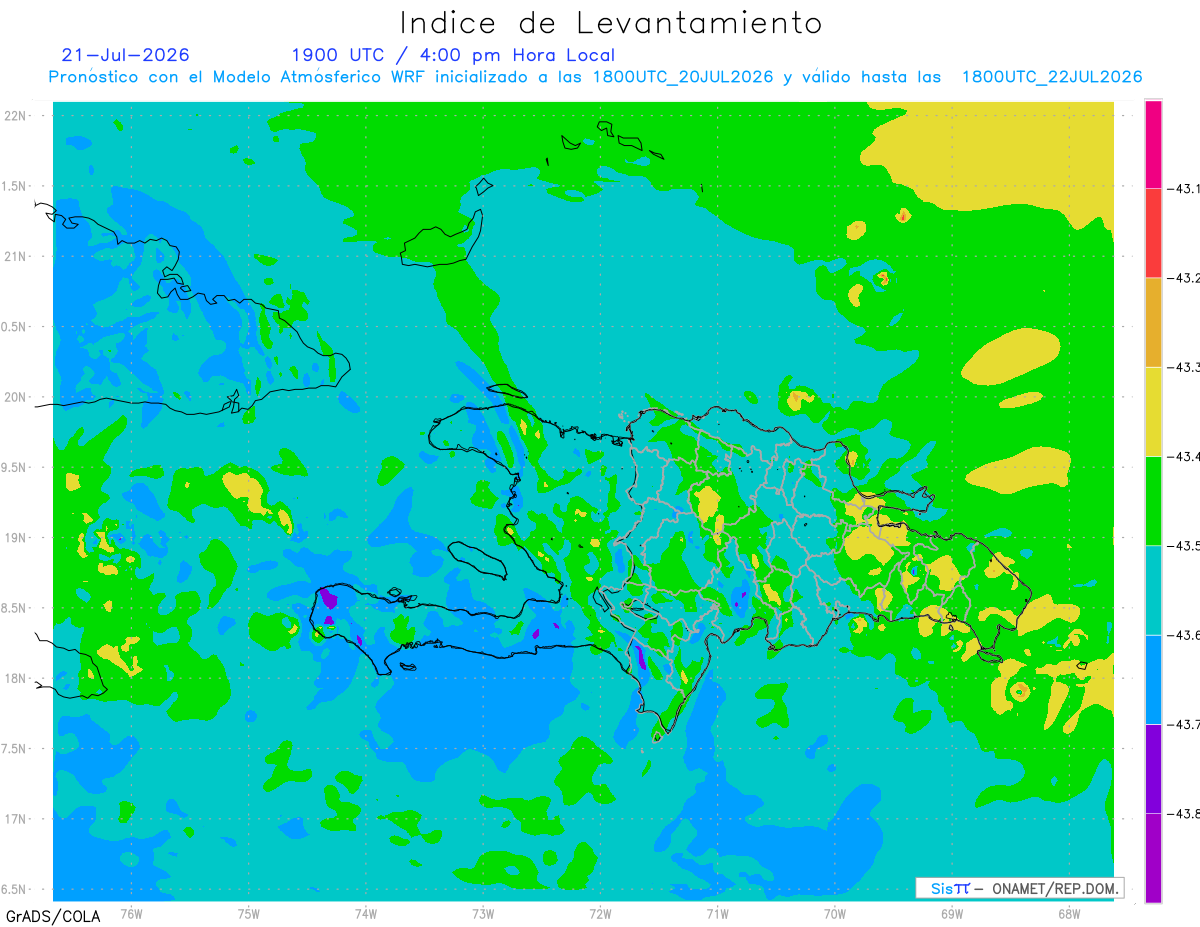Click the "72W" longitude label
The height and width of the screenshot is (927, 1200).
pyautogui.click(x=600, y=913)
